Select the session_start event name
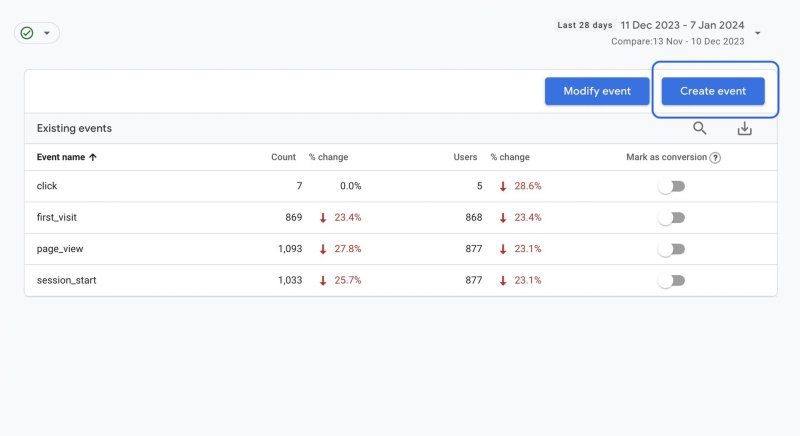Image resolution: width=800 pixels, height=436 pixels. [x=66, y=280]
